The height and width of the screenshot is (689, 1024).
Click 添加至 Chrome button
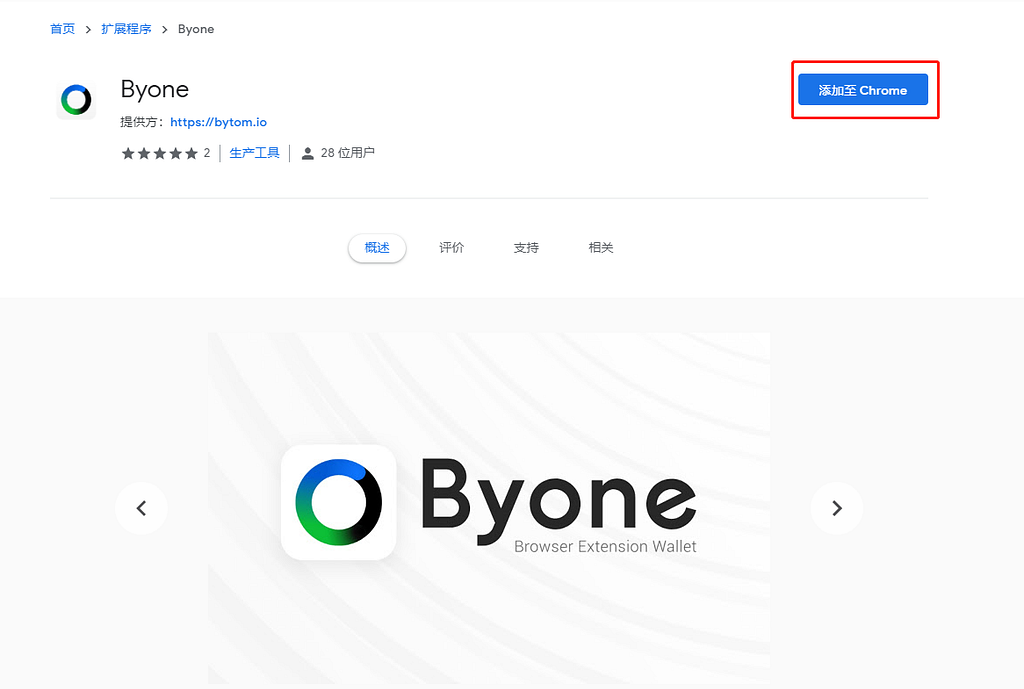coord(863,90)
